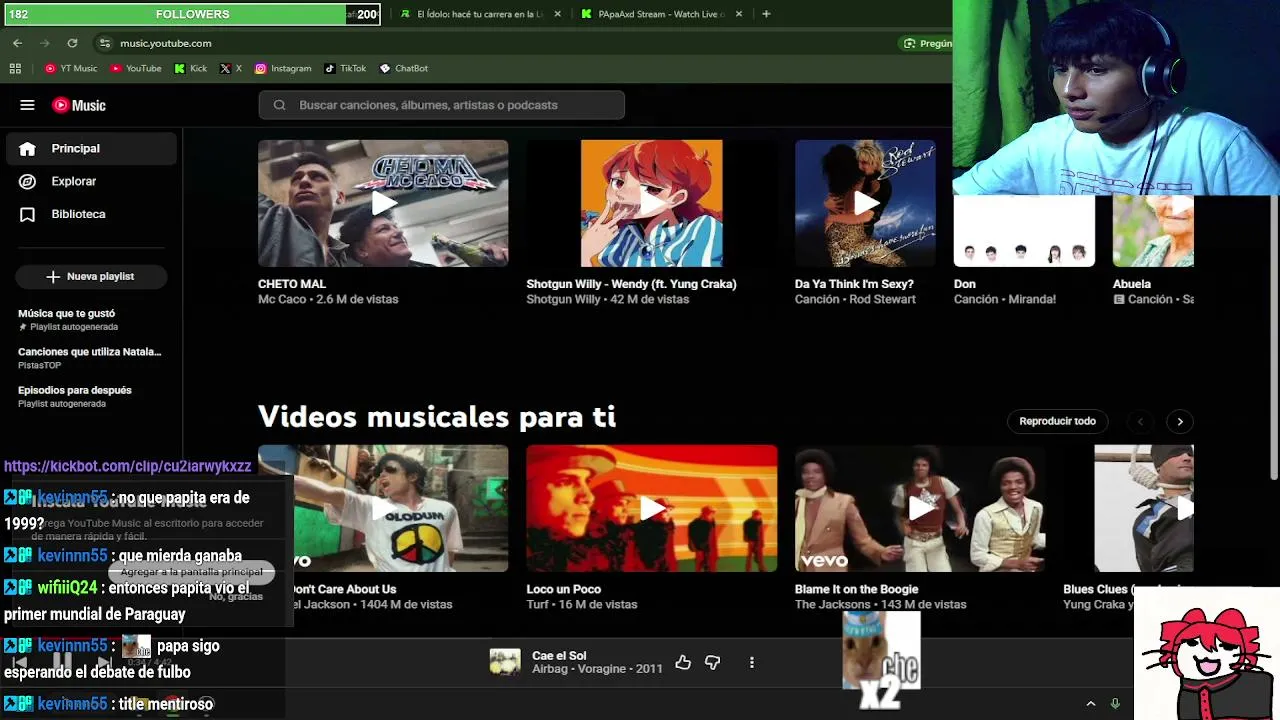Click the search magnifier icon
This screenshot has width=1280, height=720.
pyautogui.click(x=279, y=105)
